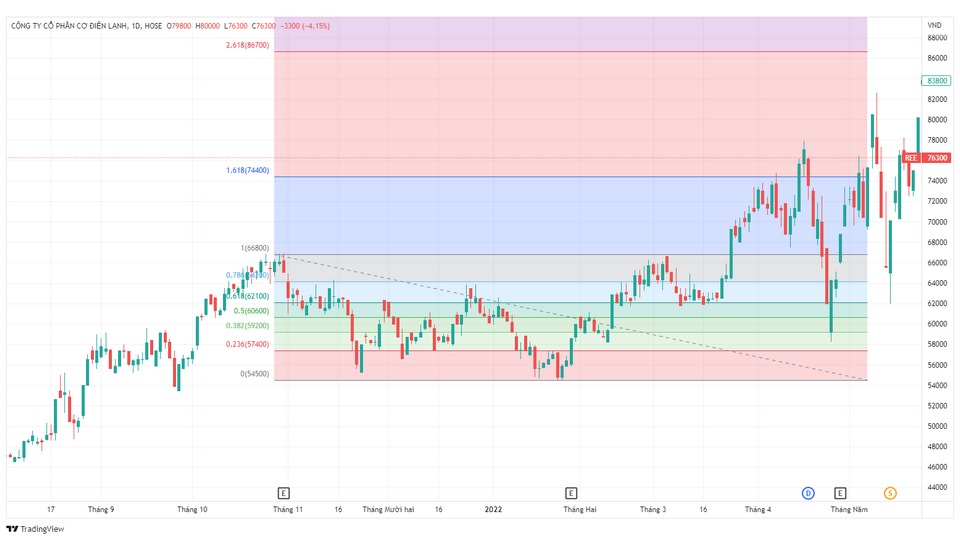The width and height of the screenshot is (960, 540).
Task: Open the earnings marker above Tháng Năm
Action: pyautogui.click(x=840, y=493)
